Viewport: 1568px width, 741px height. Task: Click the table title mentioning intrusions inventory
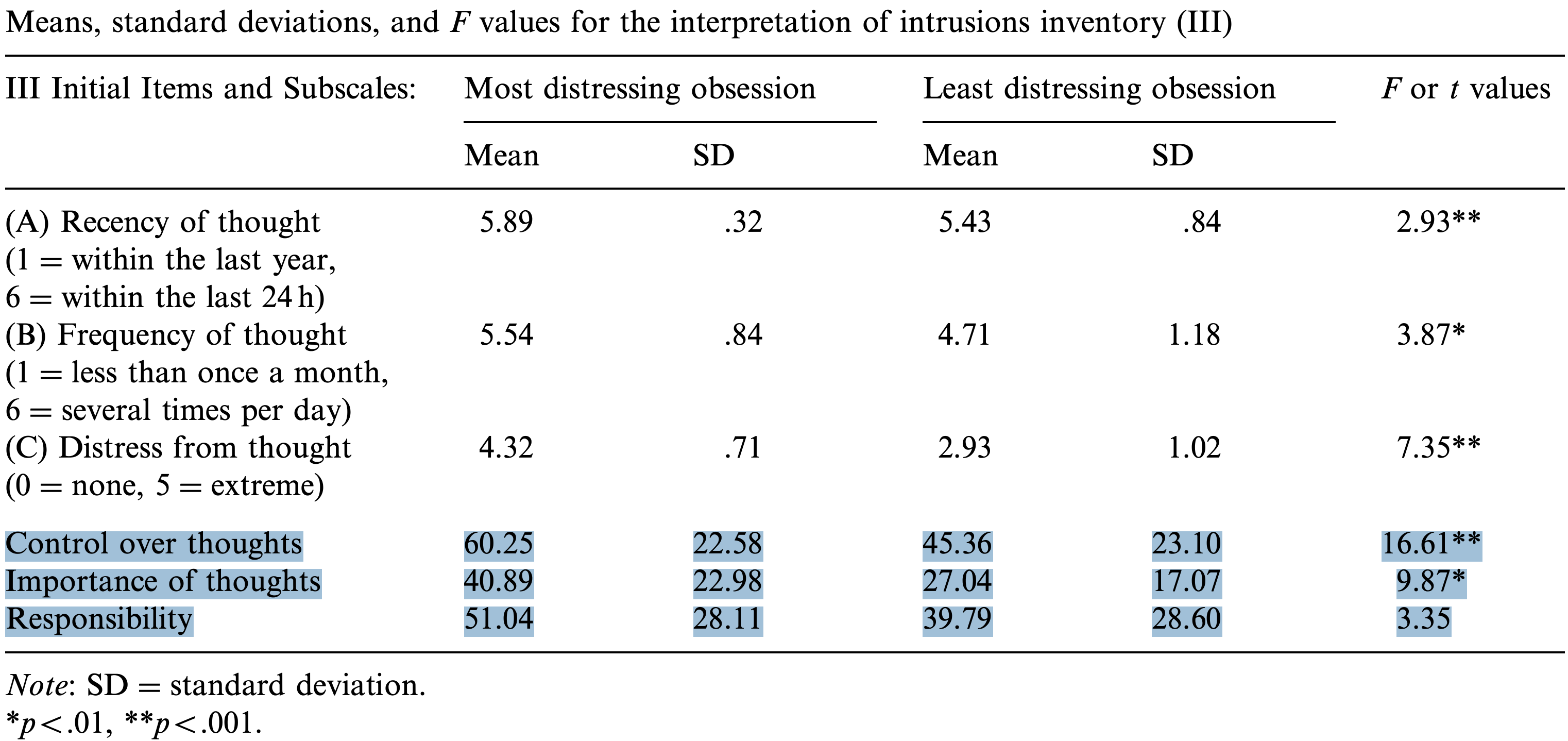tap(619, 23)
